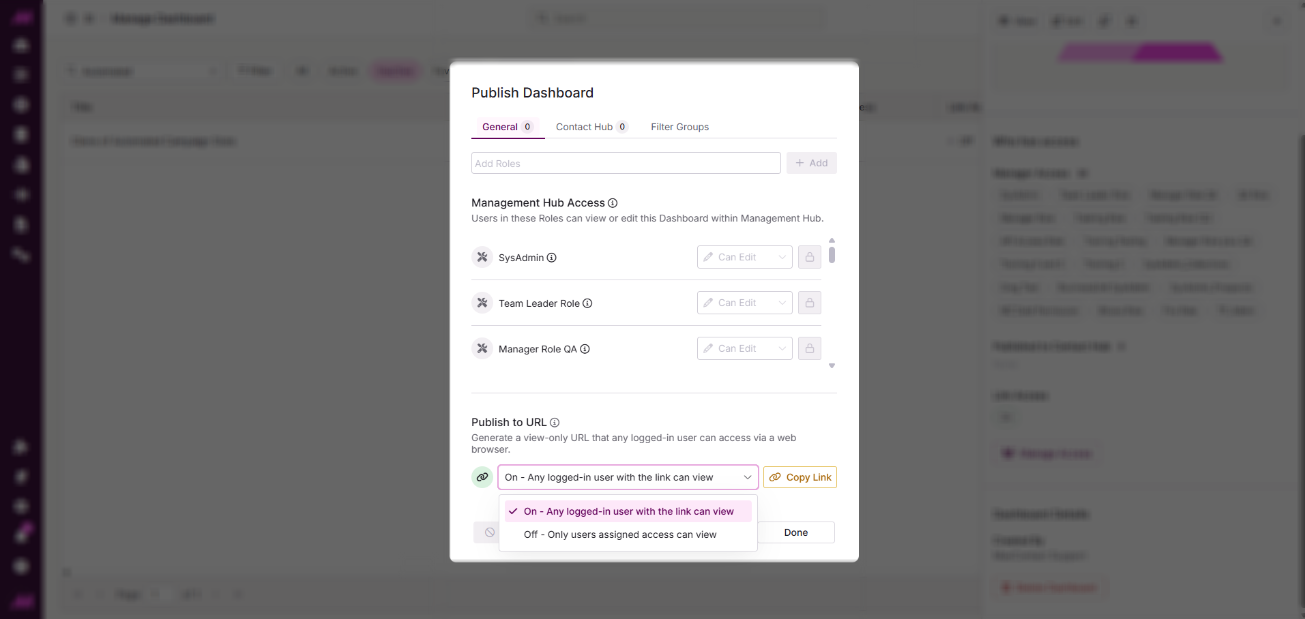Switch to the Contact Hub tab

tap(590, 127)
